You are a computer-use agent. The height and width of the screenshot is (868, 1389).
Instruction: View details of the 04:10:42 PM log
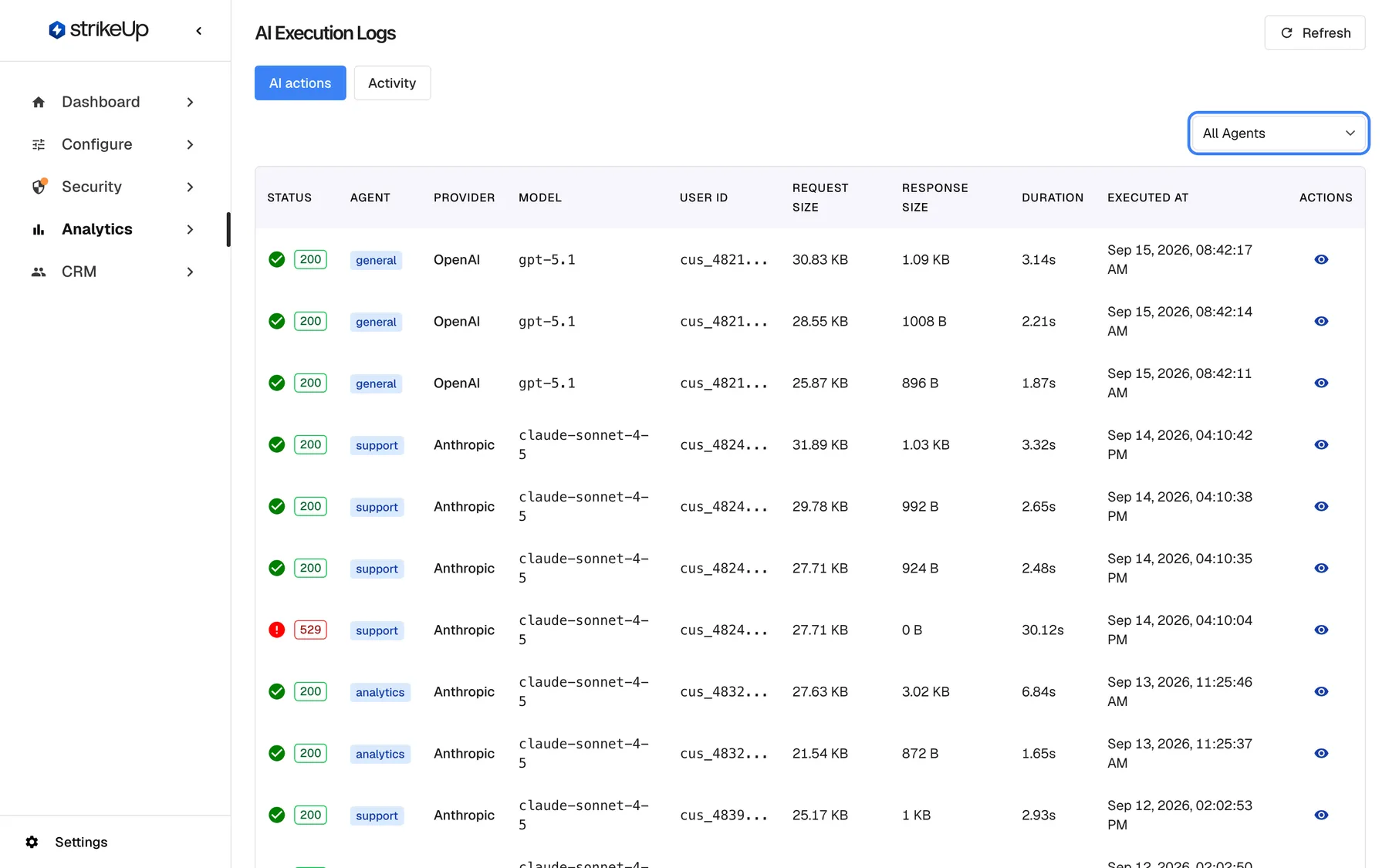(x=1321, y=444)
